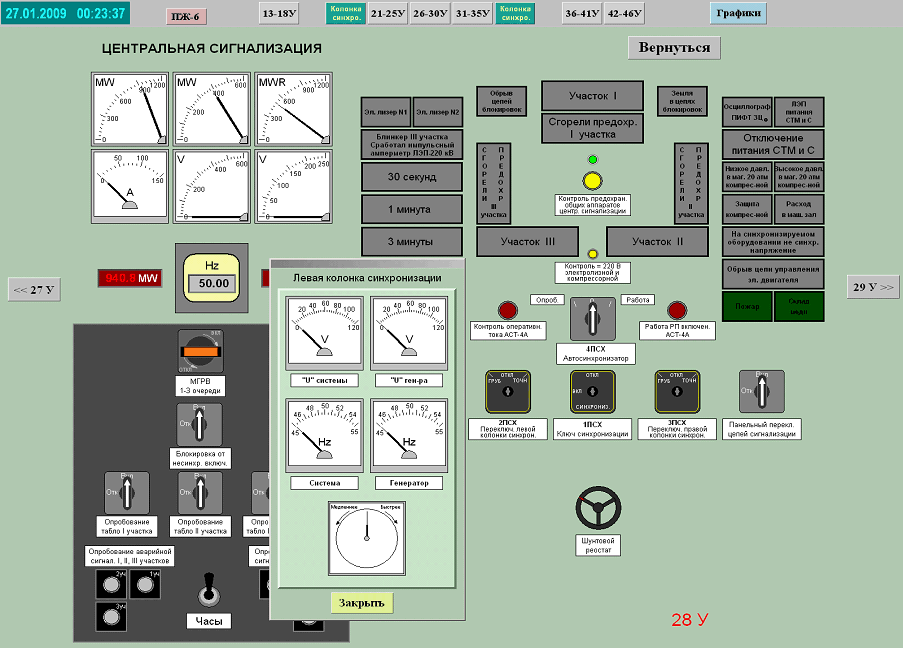This screenshot has width=903, height=648.
Task: Turn the 4ПСХ Автосинхронизатор key switch
Action: (592, 321)
